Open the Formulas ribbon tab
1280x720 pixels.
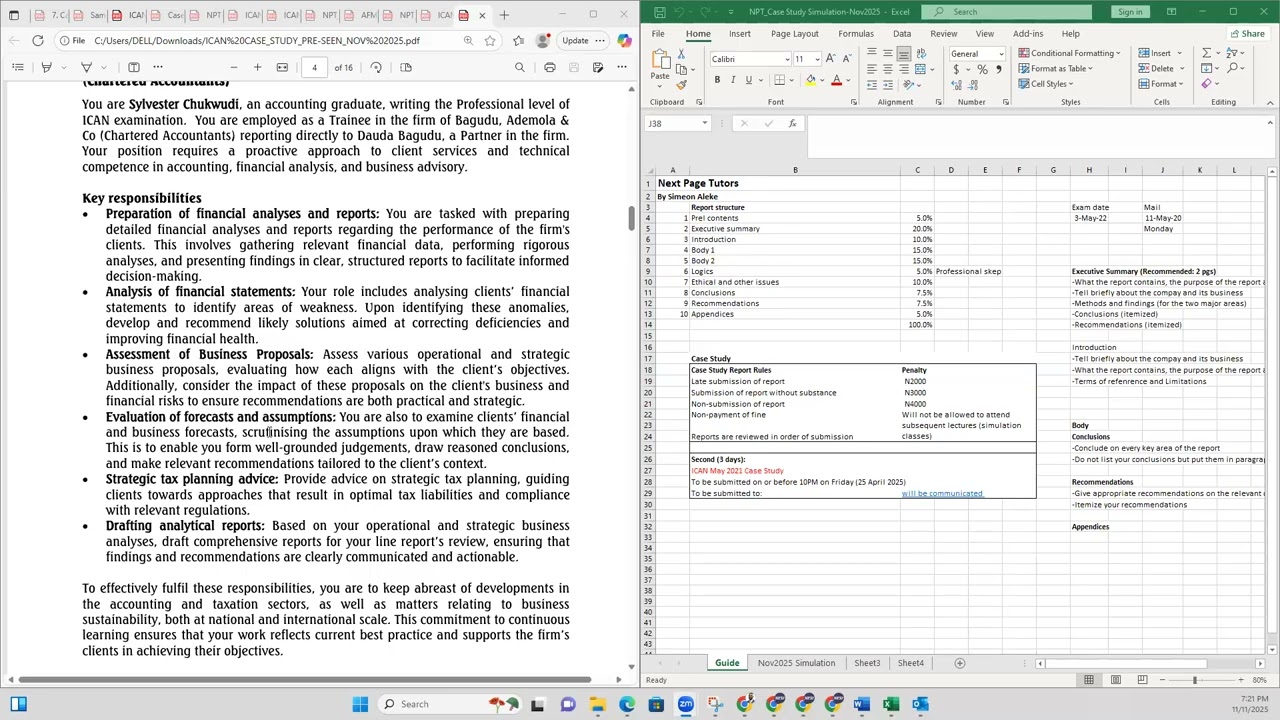[856, 34]
